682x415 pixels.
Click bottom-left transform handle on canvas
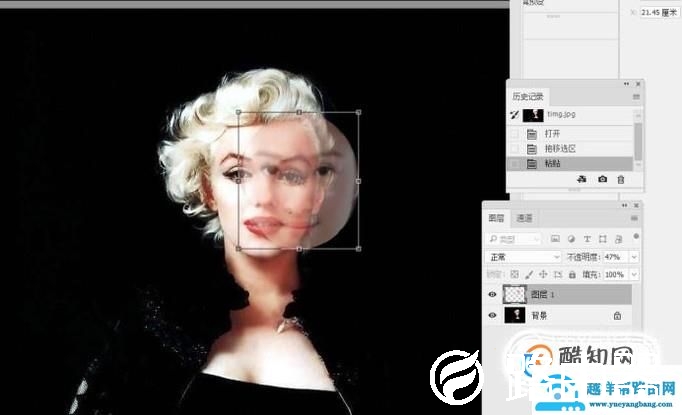[238, 249]
